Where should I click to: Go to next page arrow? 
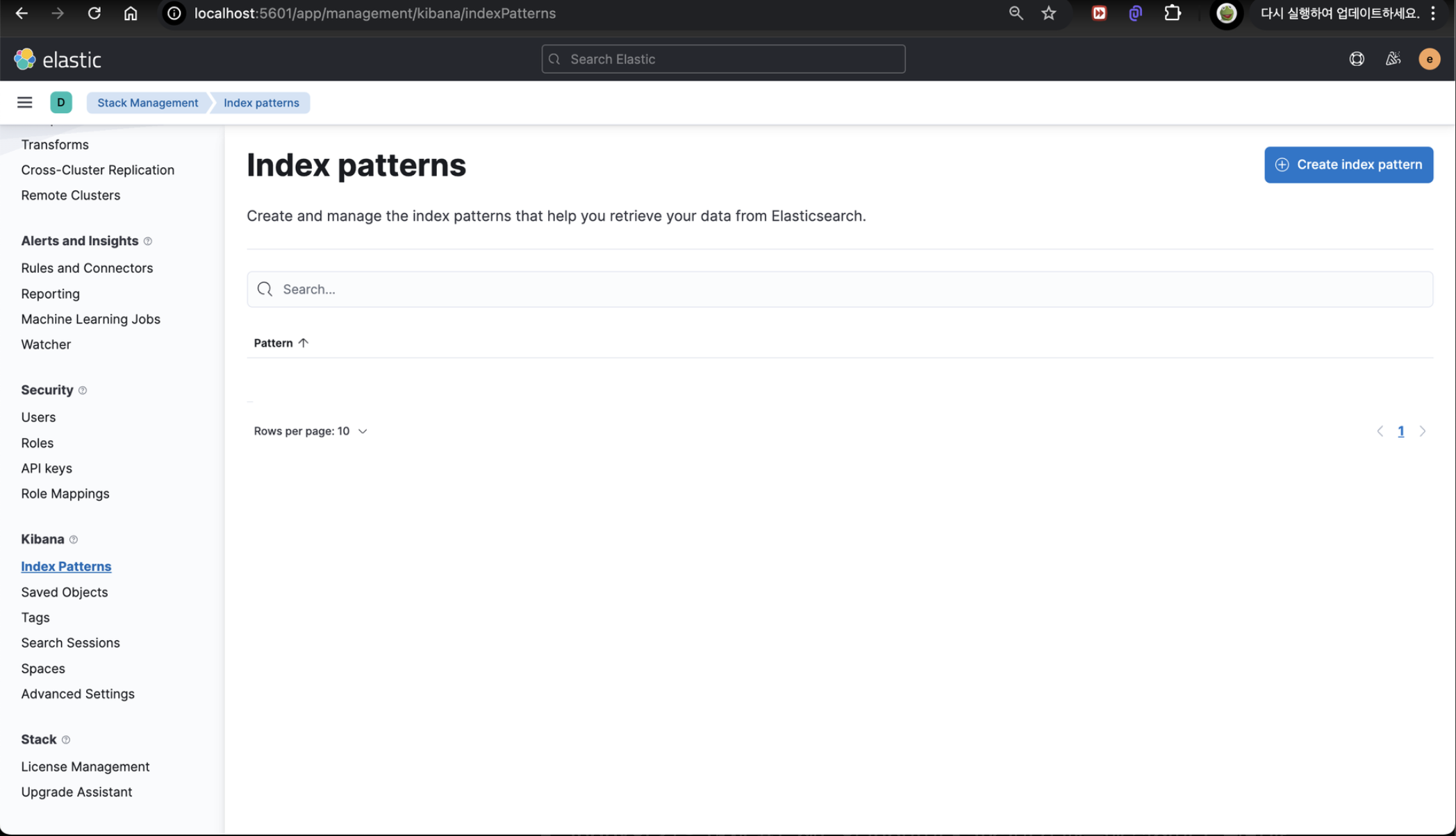coord(1423,431)
